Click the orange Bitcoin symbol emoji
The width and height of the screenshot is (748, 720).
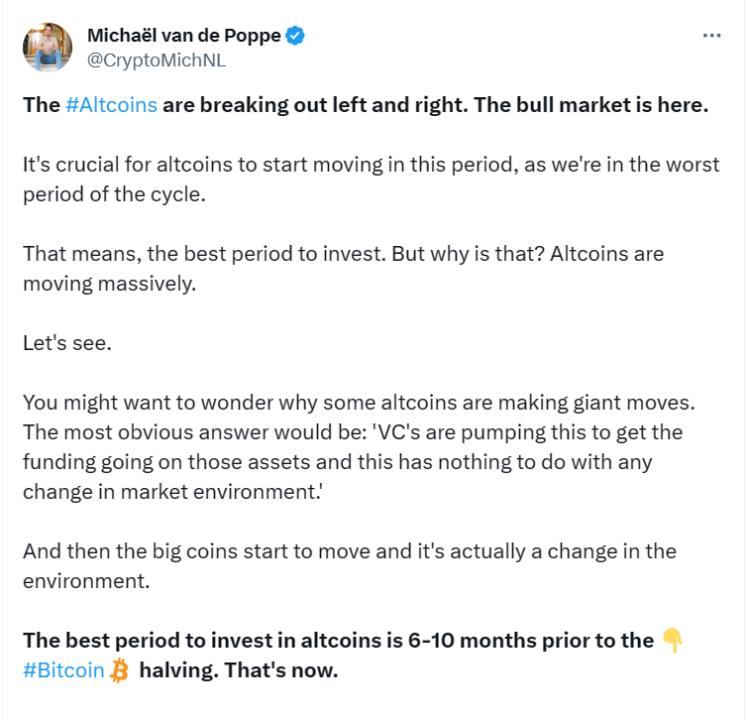(x=120, y=671)
